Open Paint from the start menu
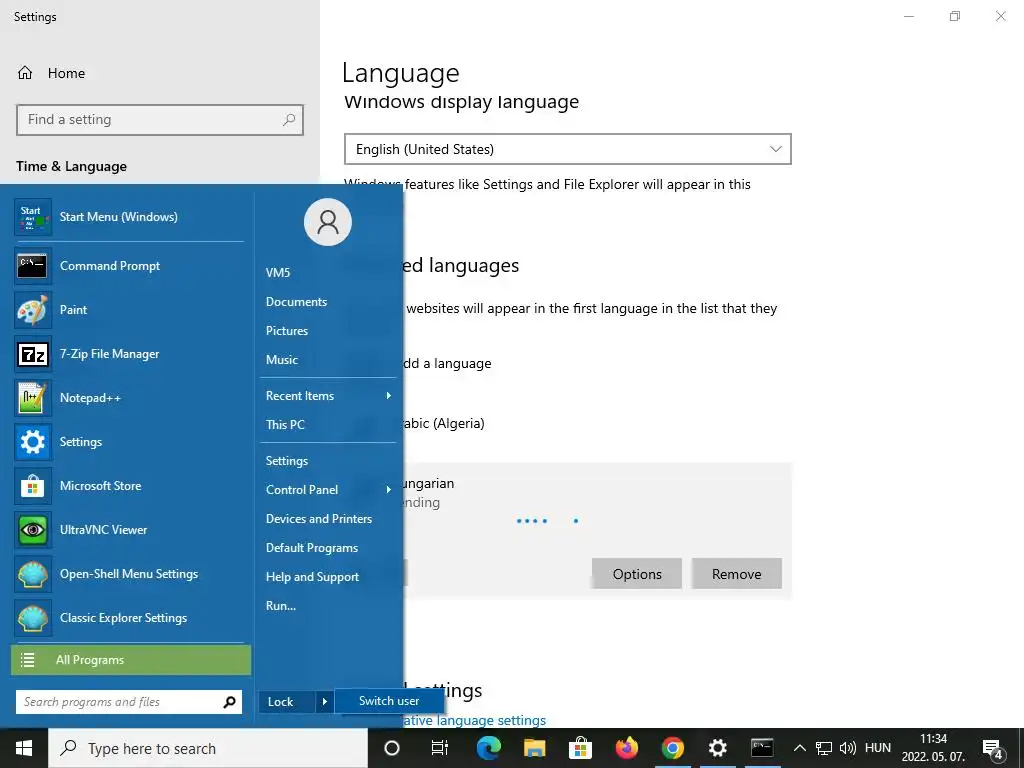The height and width of the screenshot is (768, 1024). [x=129, y=310]
